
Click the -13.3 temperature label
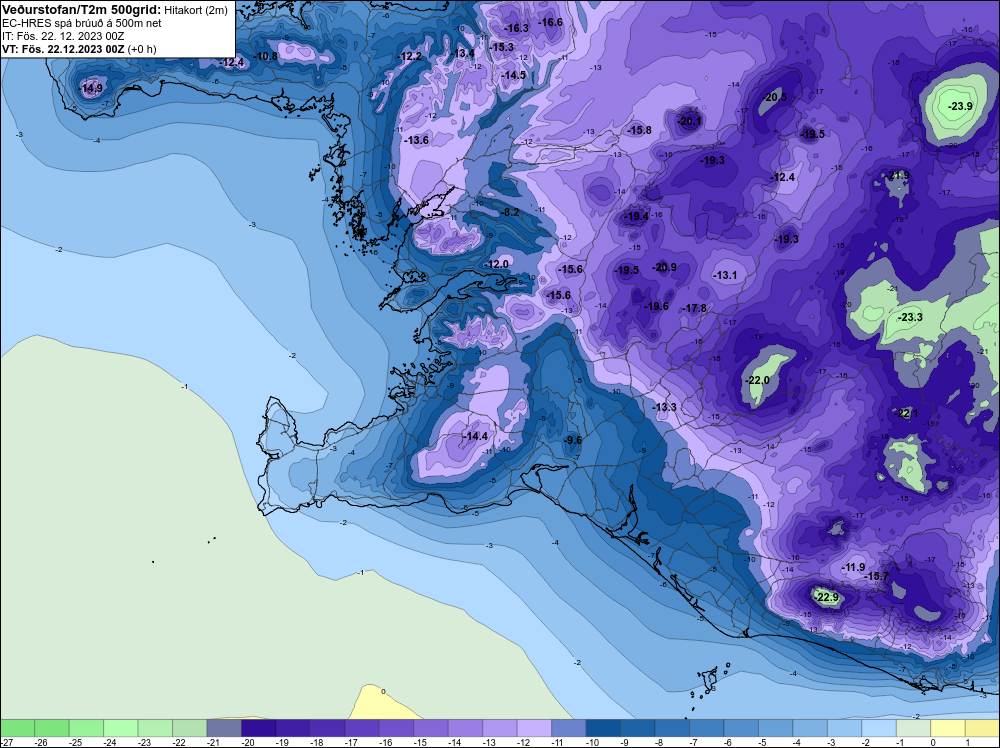(665, 407)
